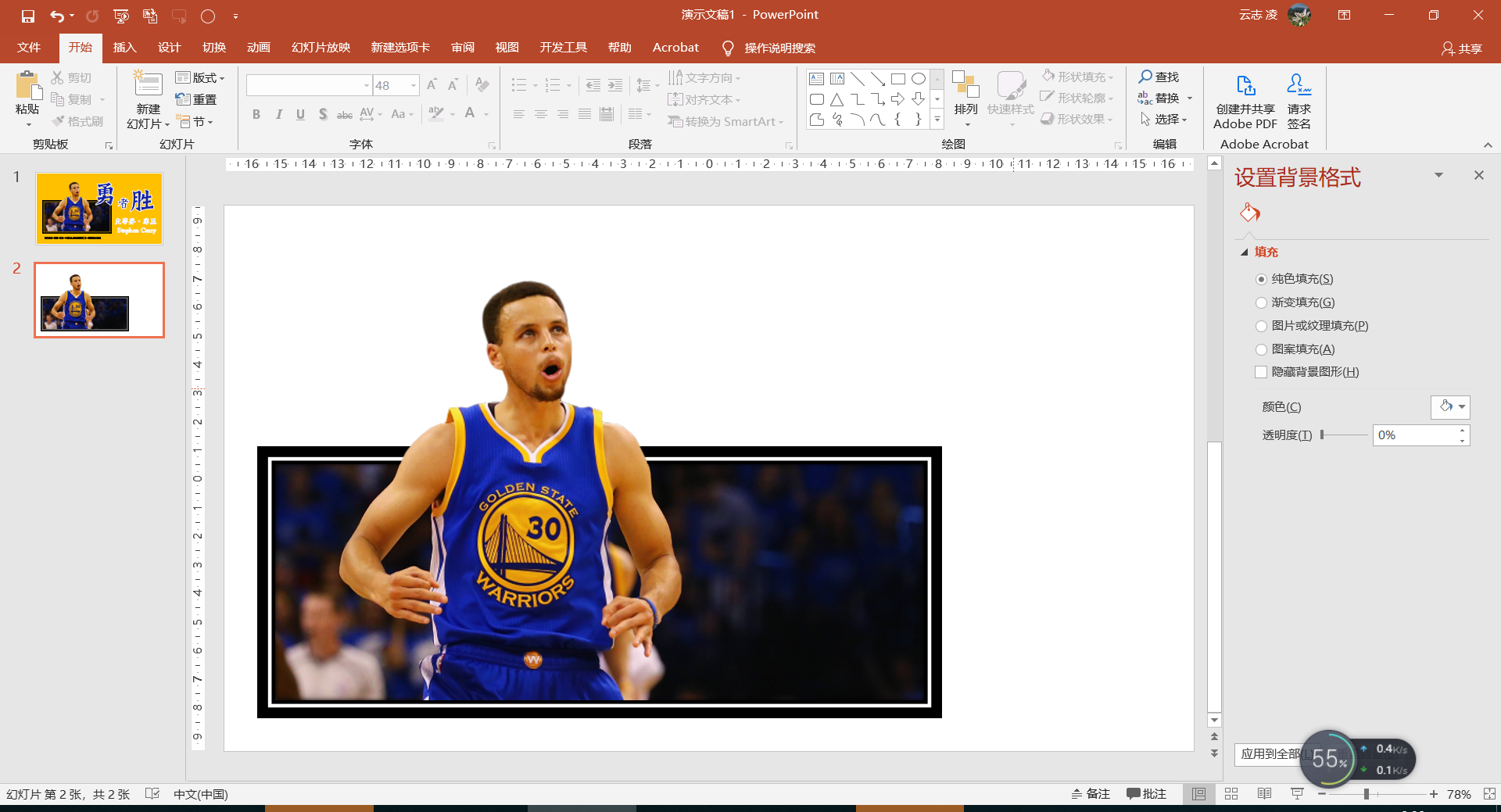Click Tell me search (操作说明搜索) box
Viewport: 1501px width, 812px height.
[x=769, y=48]
